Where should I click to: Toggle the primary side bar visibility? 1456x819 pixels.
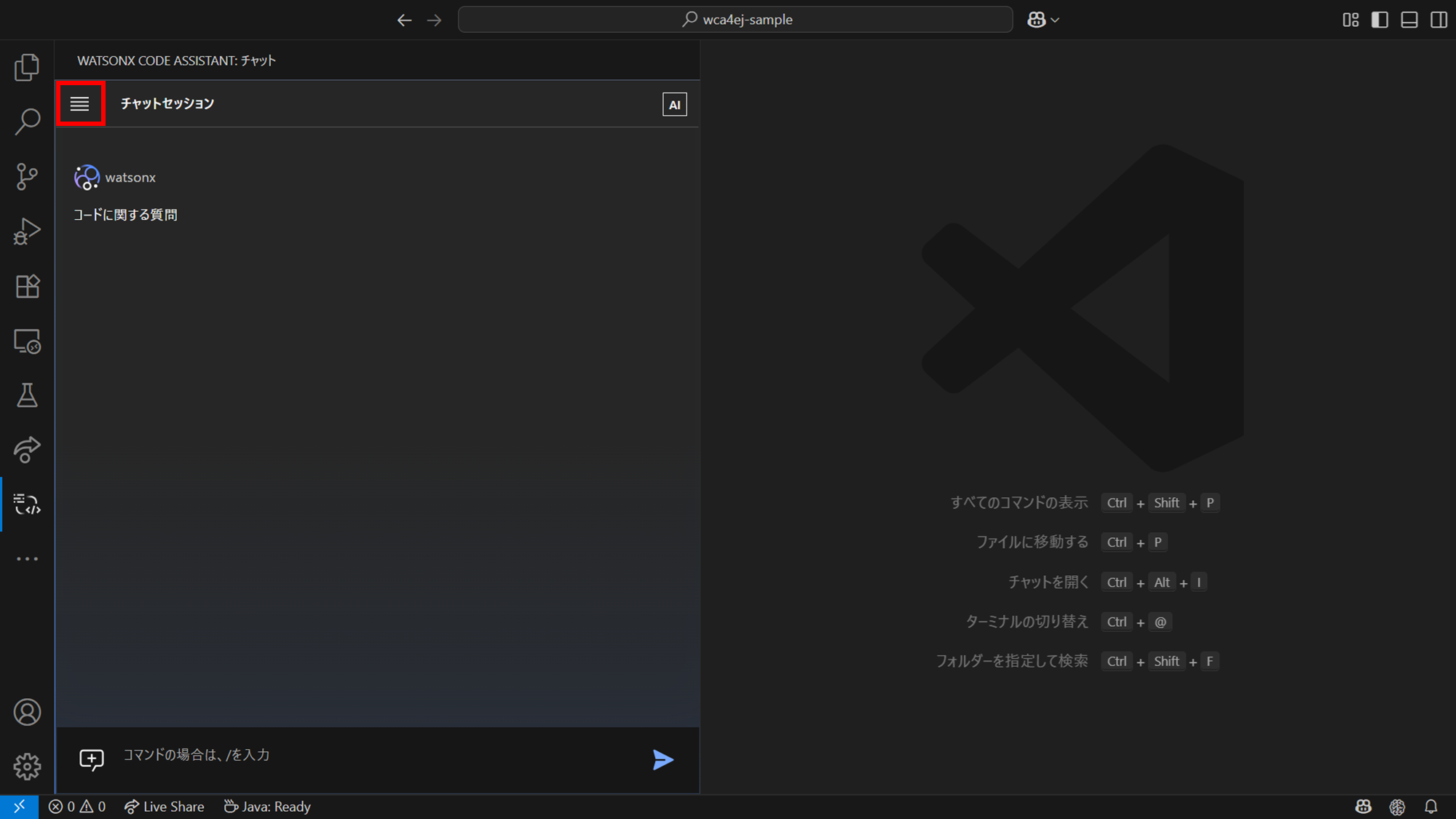[1380, 20]
